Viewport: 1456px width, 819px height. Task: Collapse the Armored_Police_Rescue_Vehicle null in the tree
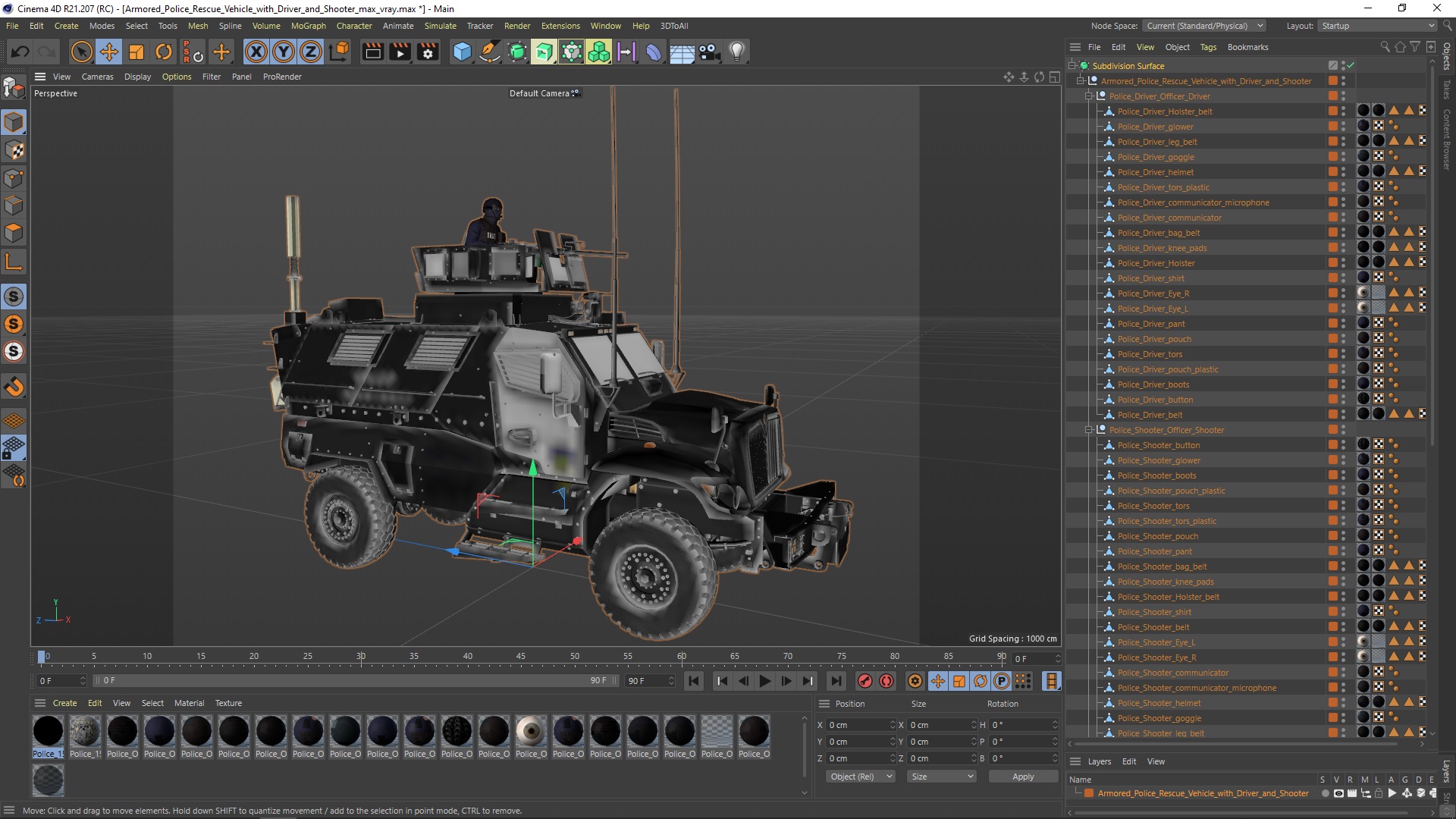coord(1081,80)
